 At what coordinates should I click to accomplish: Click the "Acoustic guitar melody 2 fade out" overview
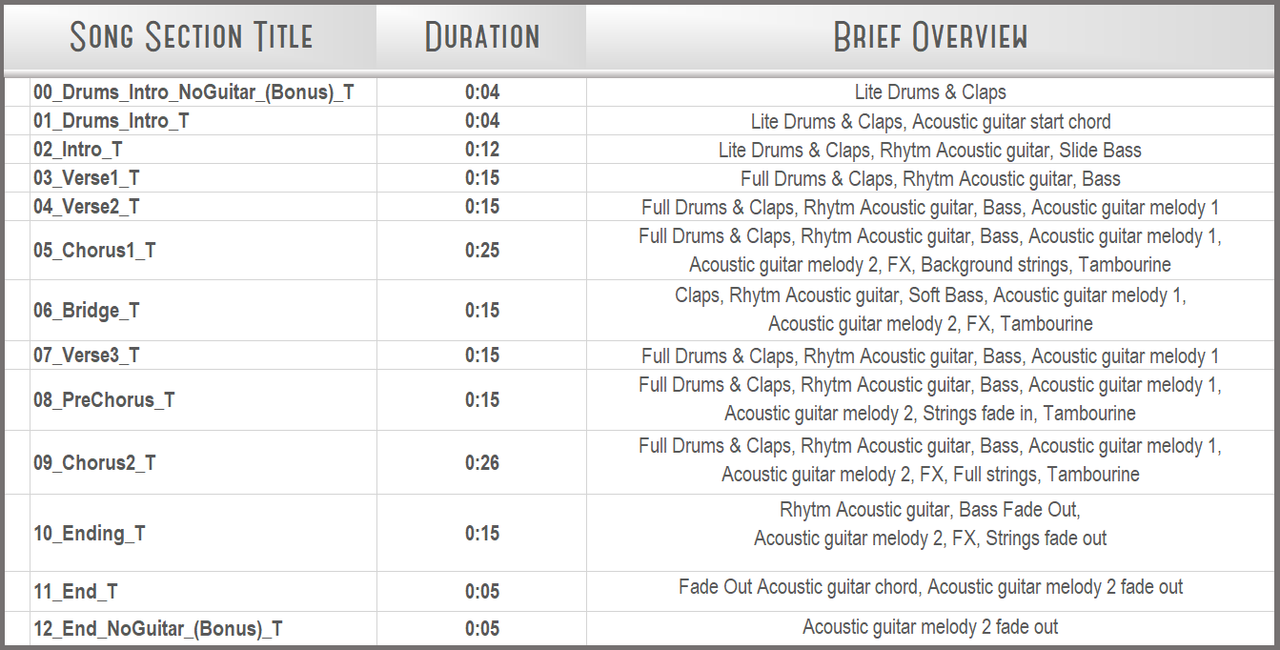pyautogui.click(x=930, y=627)
